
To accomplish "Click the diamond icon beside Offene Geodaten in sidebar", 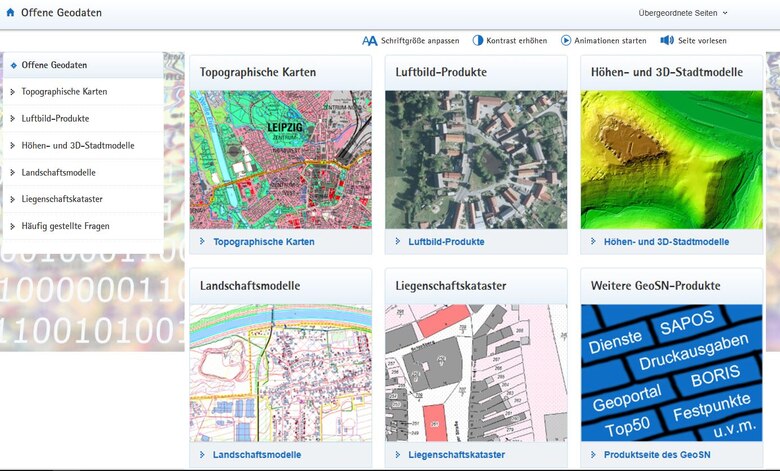I will 13,65.
